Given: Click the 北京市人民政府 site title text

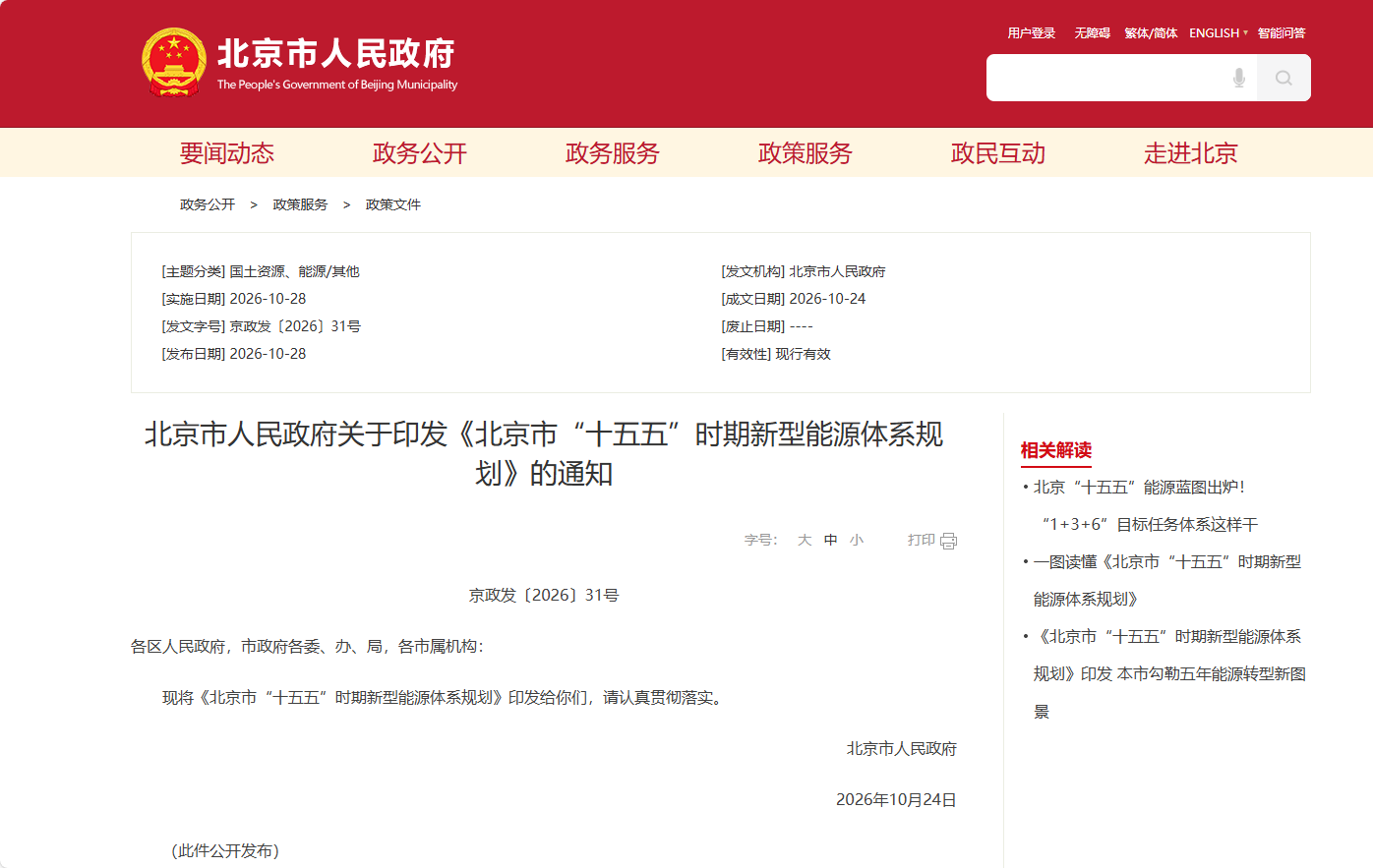Looking at the screenshot, I should pos(336,53).
